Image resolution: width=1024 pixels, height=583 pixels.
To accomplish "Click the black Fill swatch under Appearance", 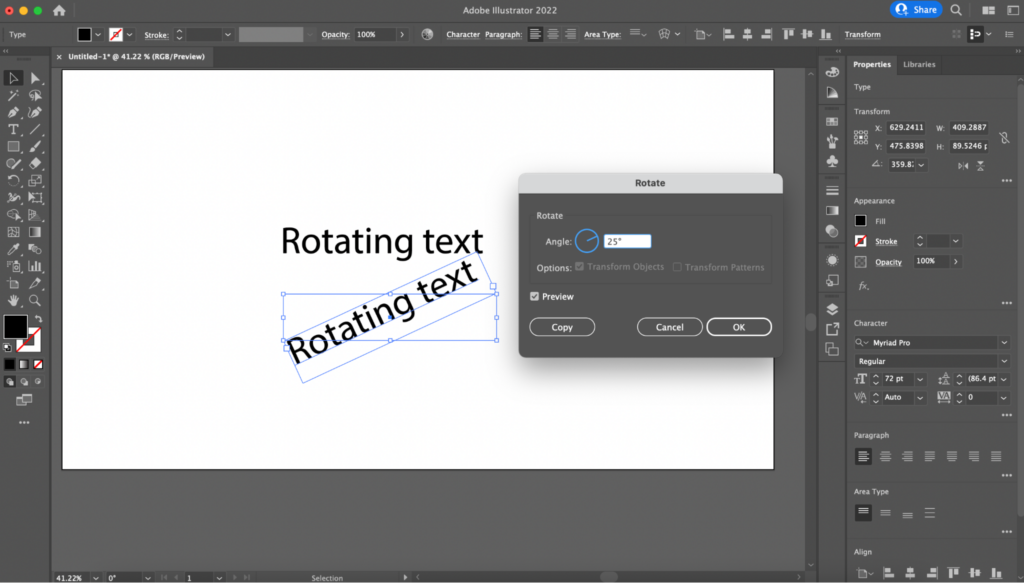I will (x=860, y=221).
